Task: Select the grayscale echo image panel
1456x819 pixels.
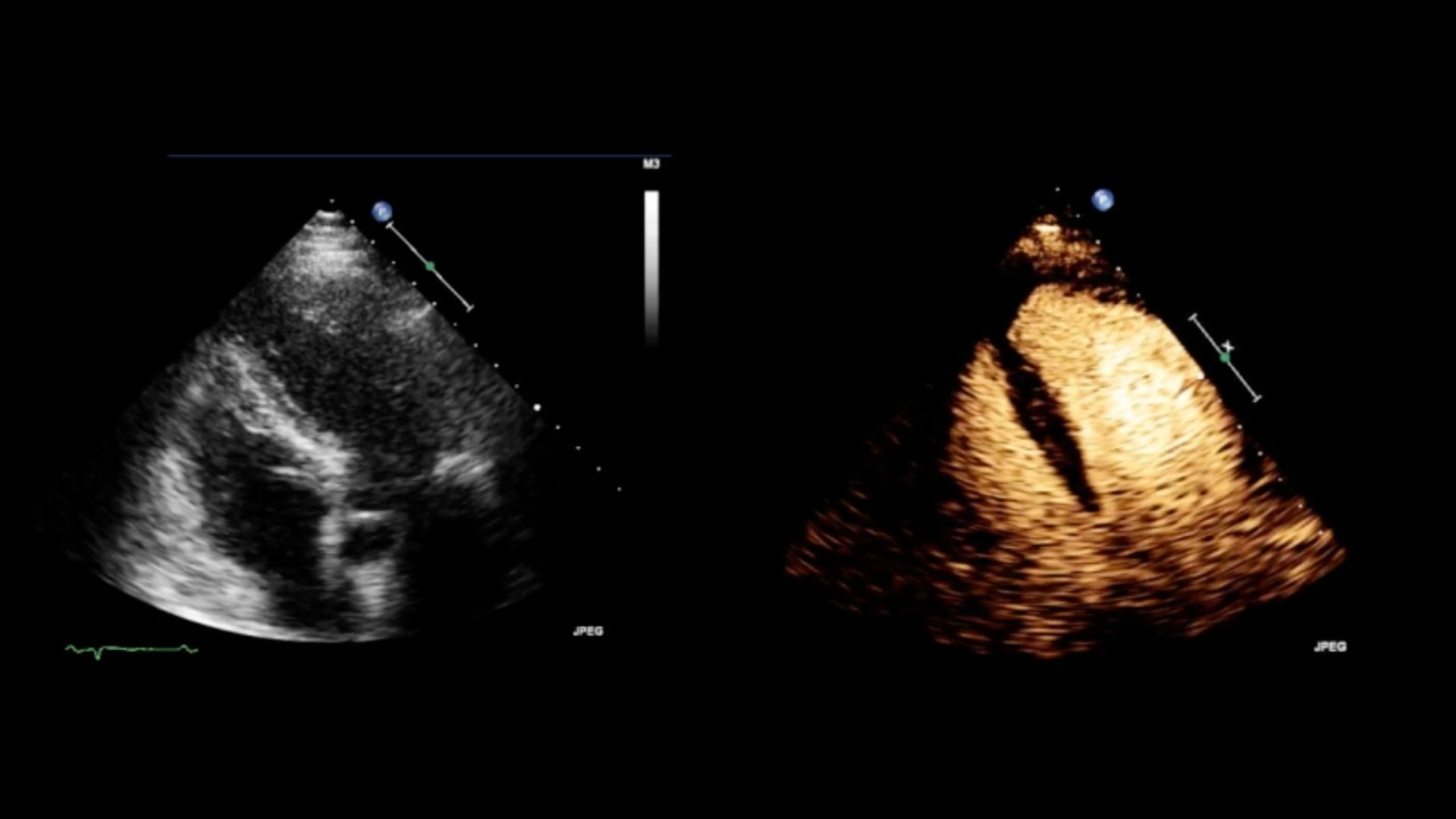Action: tap(318, 455)
